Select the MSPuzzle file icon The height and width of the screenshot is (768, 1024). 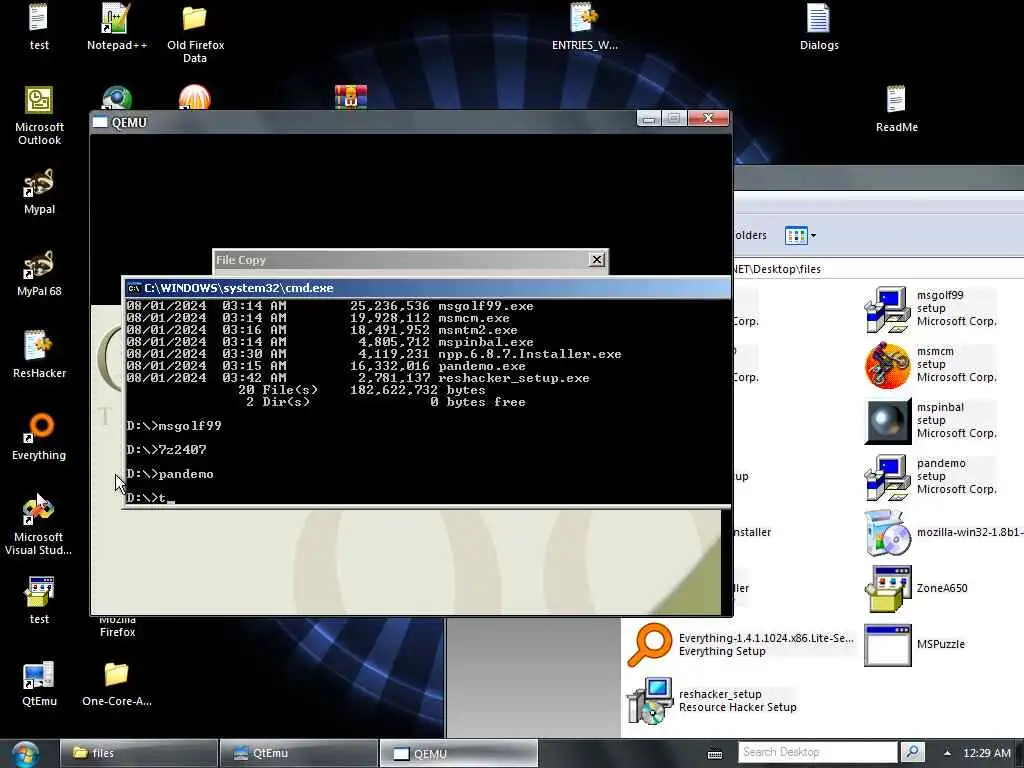[x=888, y=645]
